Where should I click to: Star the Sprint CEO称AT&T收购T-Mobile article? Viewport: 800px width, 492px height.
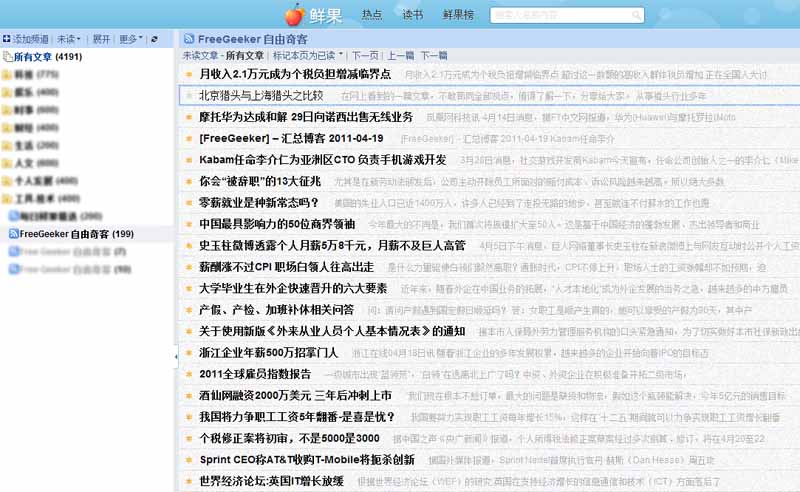point(189,460)
